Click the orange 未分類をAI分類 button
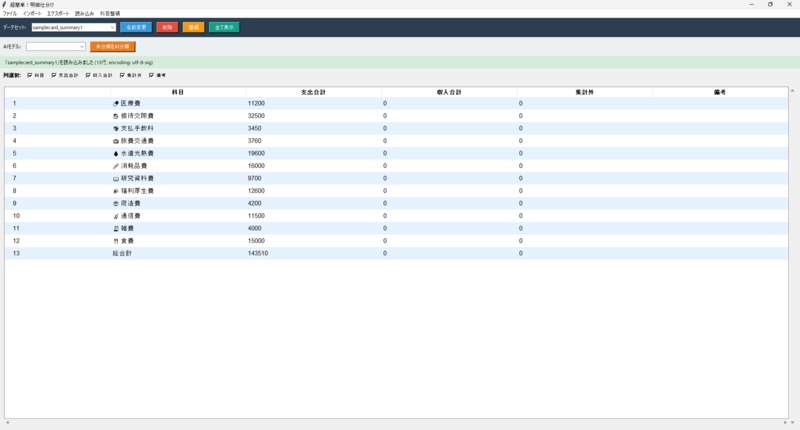The height and width of the screenshot is (430, 800). (x=112, y=47)
